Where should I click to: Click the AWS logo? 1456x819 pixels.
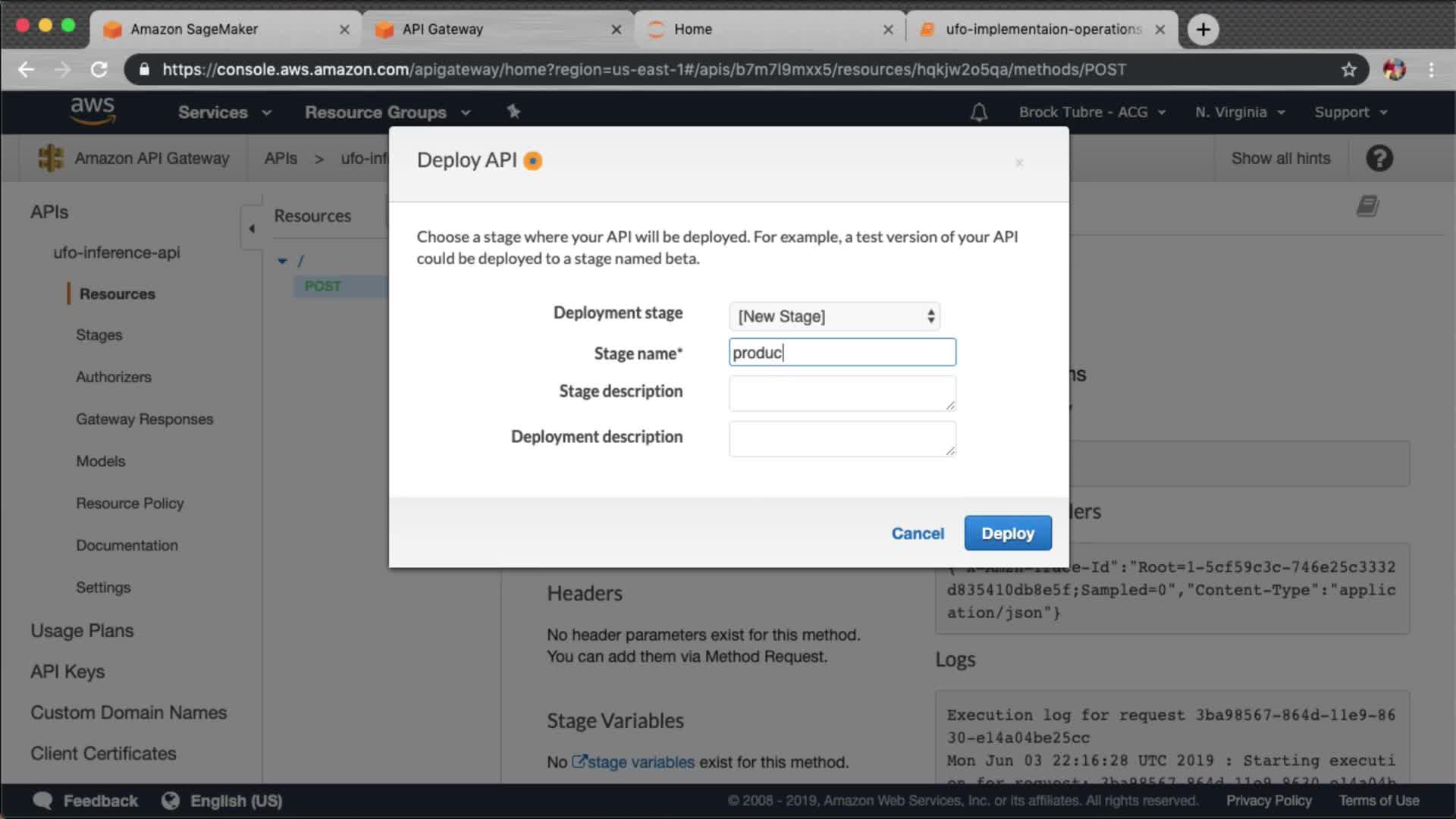click(93, 111)
